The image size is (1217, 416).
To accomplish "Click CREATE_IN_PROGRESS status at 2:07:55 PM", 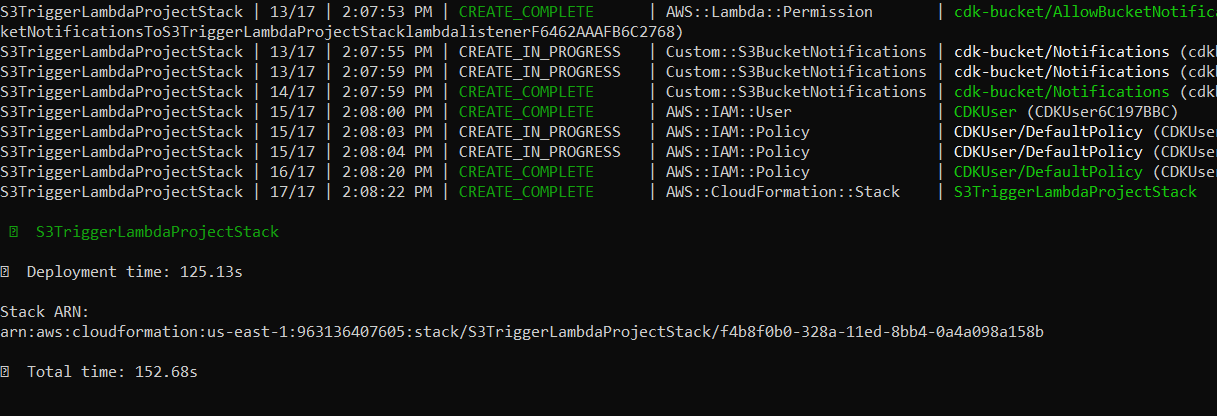I will pos(539,52).
